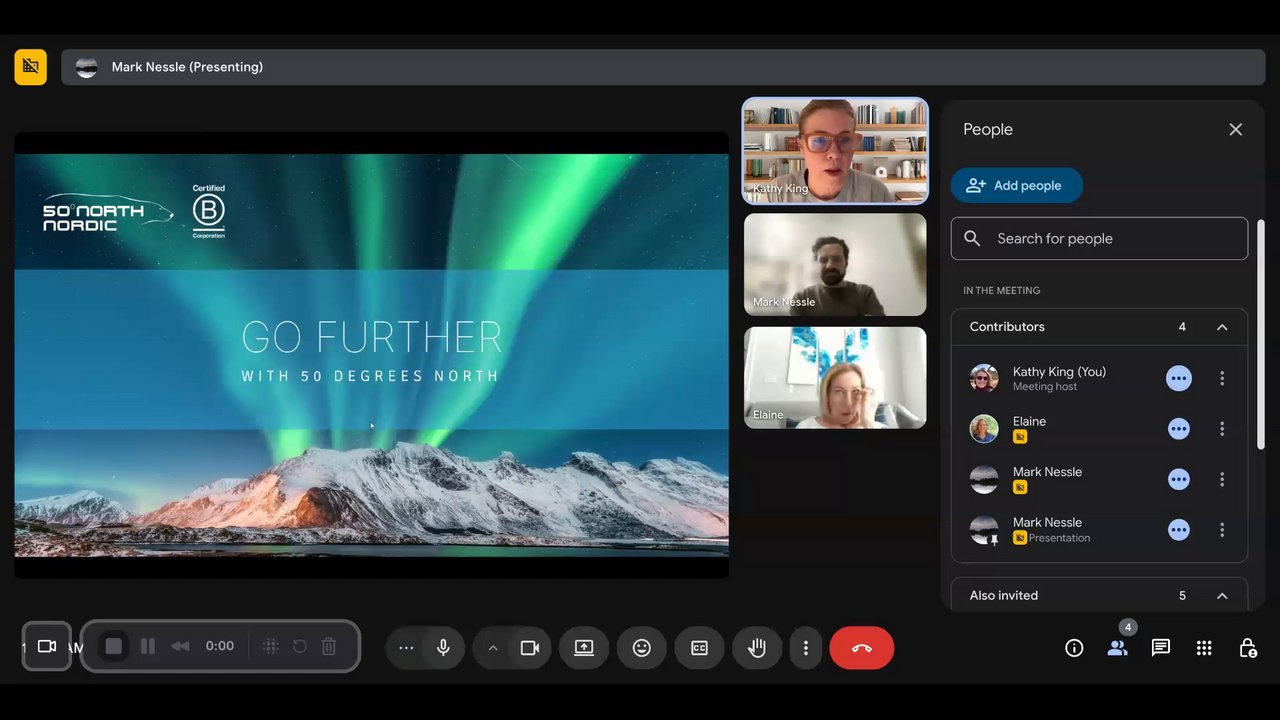Screen dimensions: 1280x720
Task: Open the Activities grid icon
Action: (x=1204, y=648)
